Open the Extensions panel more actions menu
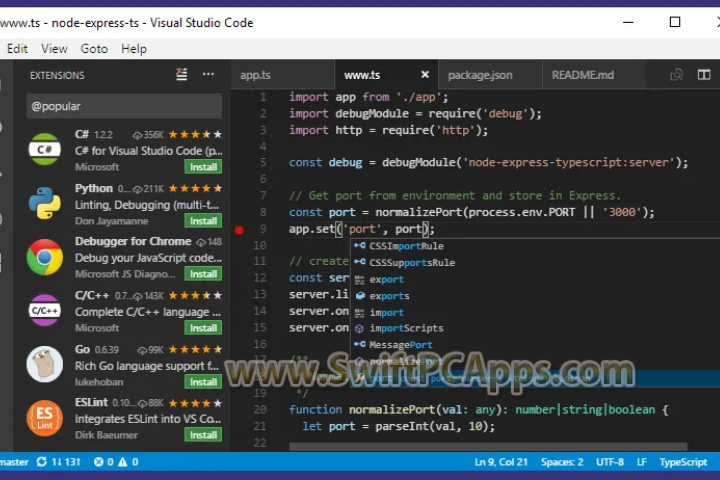This screenshot has height=480, width=720. [x=208, y=74]
